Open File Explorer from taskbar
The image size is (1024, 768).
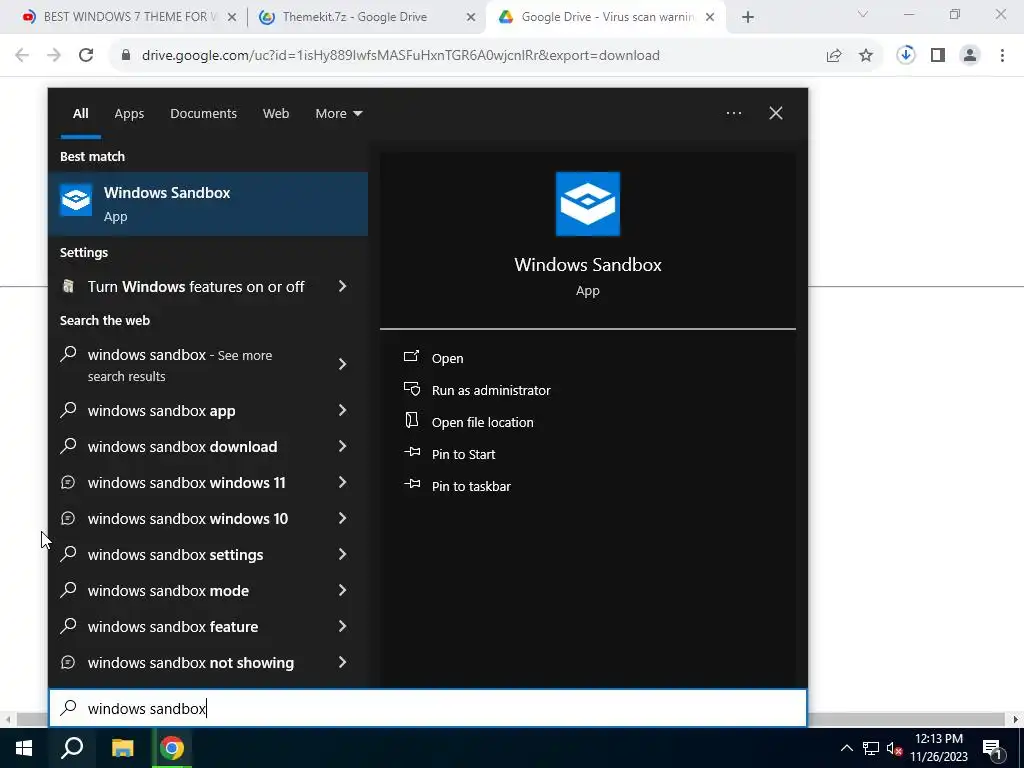pyautogui.click(x=122, y=748)
